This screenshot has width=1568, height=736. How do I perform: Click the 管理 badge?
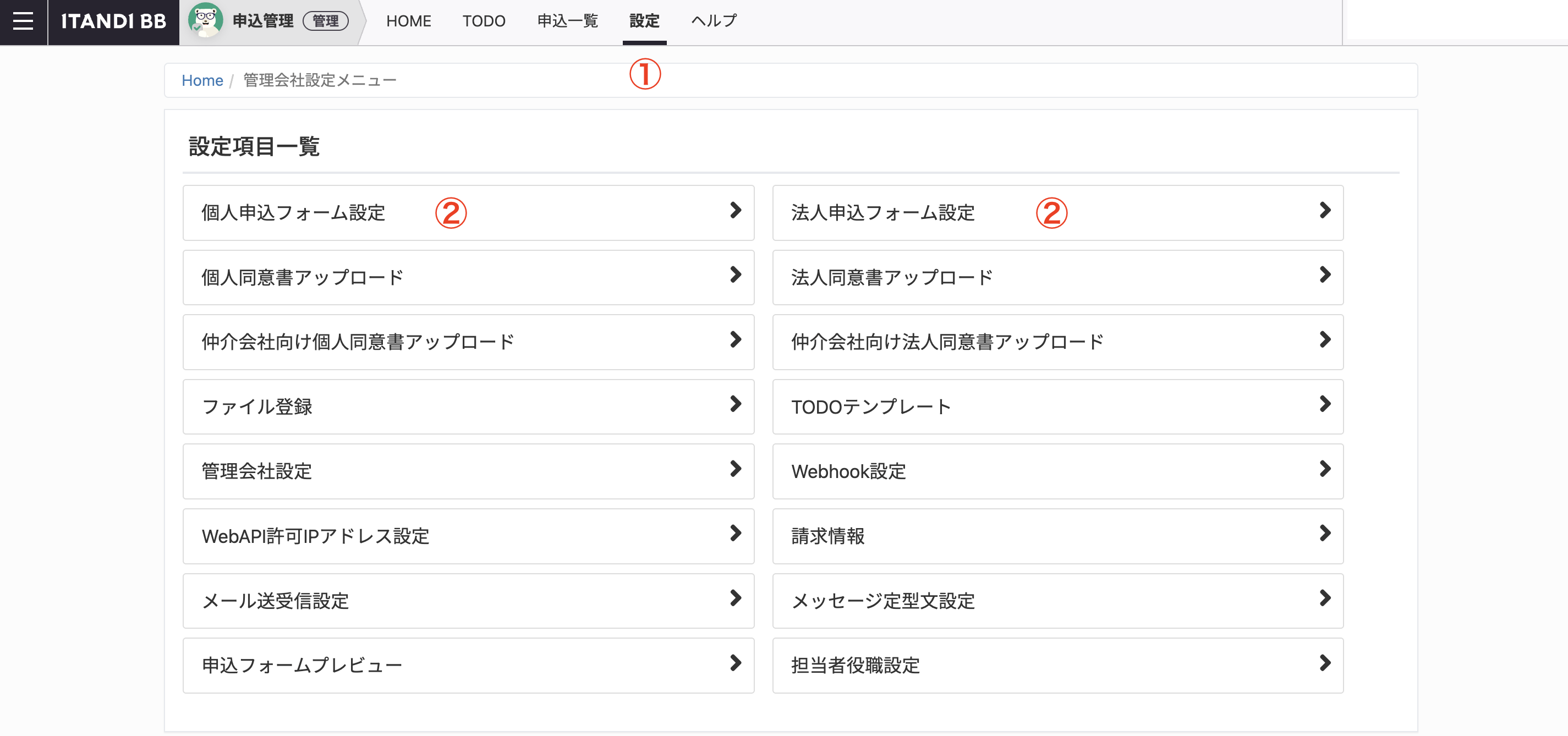coord(326,21)
